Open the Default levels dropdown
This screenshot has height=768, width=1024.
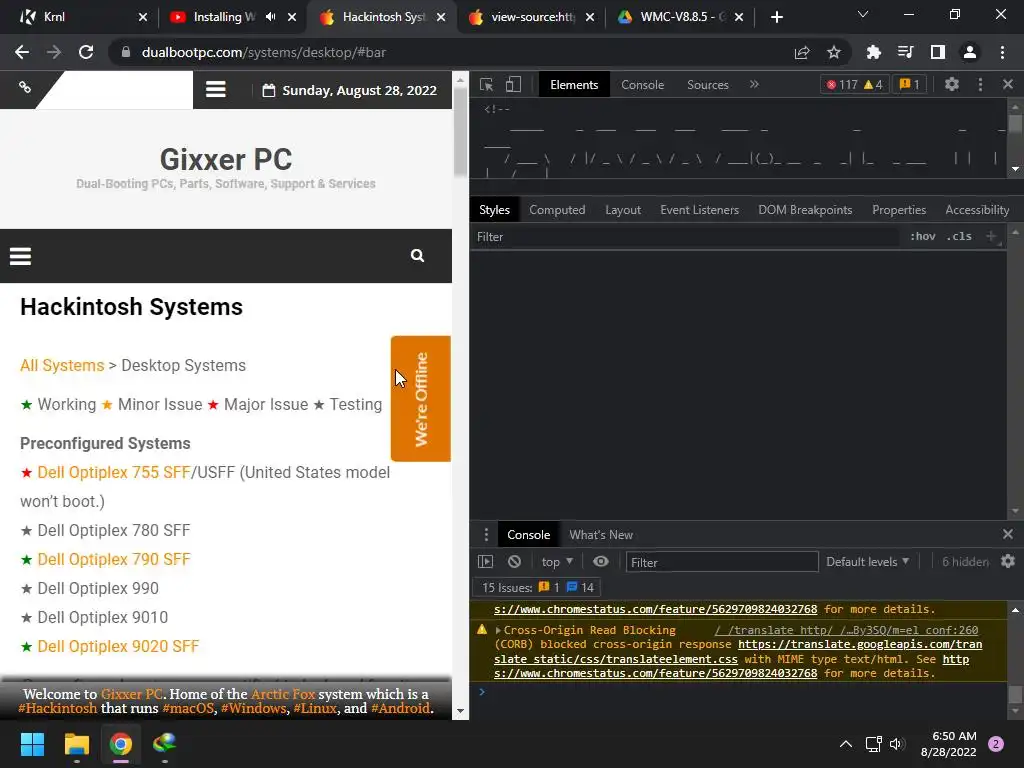click(x=867, y=562)
